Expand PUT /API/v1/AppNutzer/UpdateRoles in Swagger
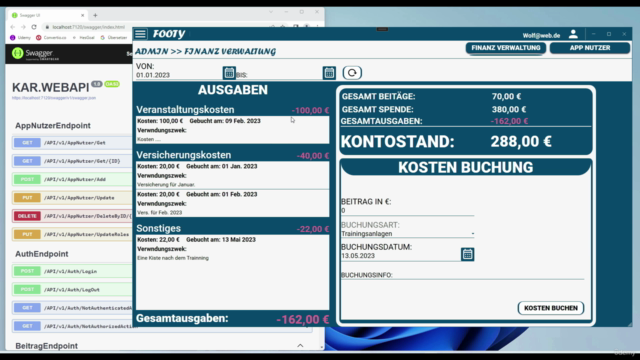The width and height of the screenshot is (640, 360). click(x=72, y=234)
